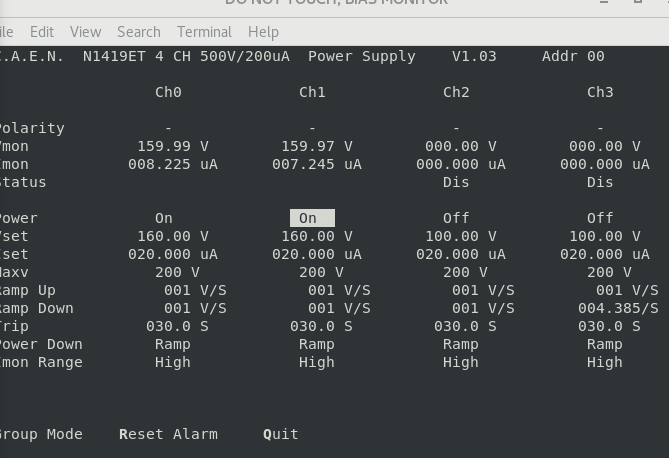This screenshot has height=458, width=669.
Task: Open the Search menu
Action: tap(138, 32)
